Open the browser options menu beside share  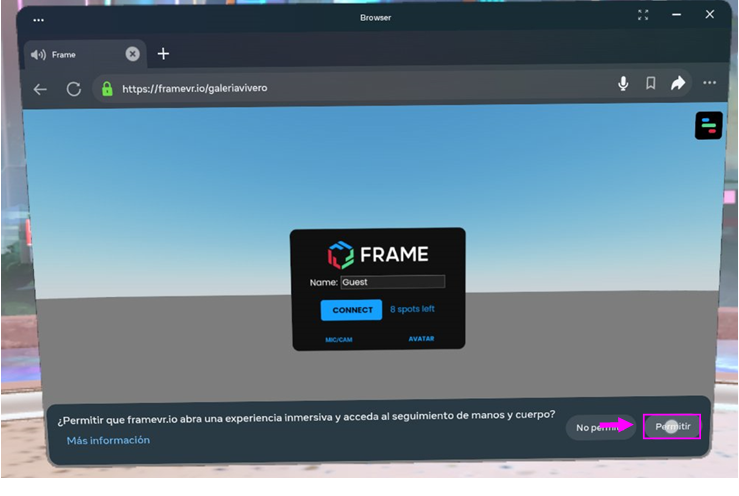(x=709, y=83)
